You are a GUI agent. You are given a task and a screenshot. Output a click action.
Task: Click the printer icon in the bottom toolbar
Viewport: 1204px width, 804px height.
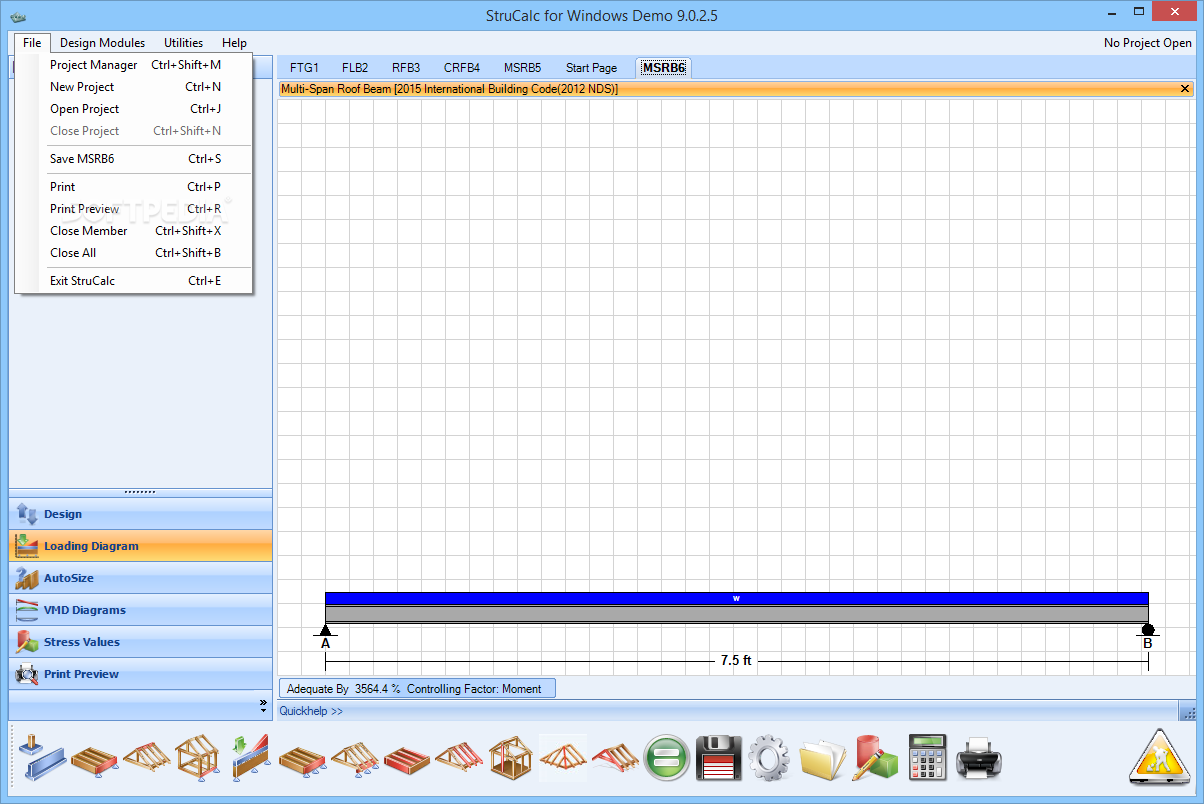979,758
